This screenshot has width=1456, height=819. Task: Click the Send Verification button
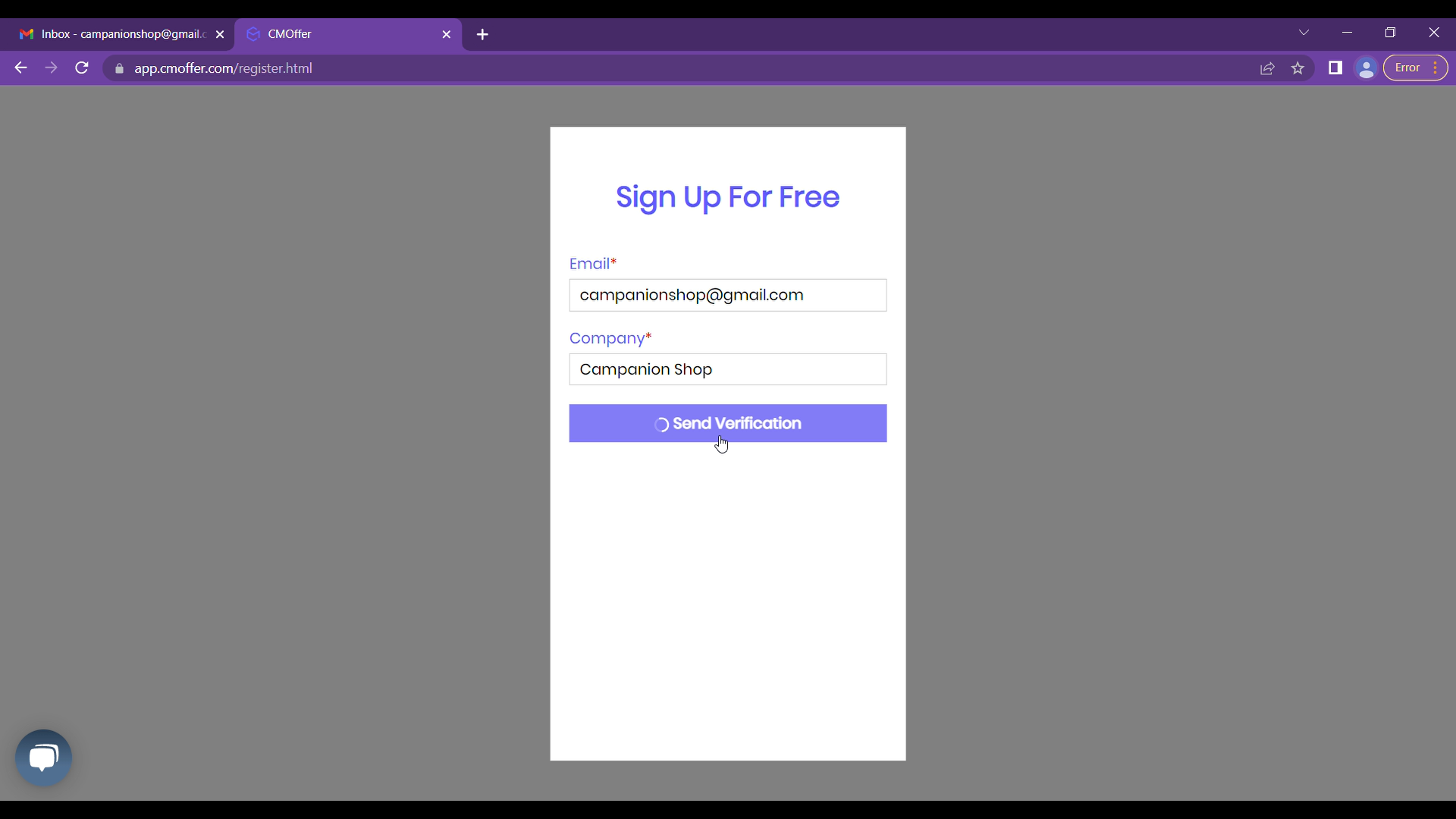(x=728, y=423)
